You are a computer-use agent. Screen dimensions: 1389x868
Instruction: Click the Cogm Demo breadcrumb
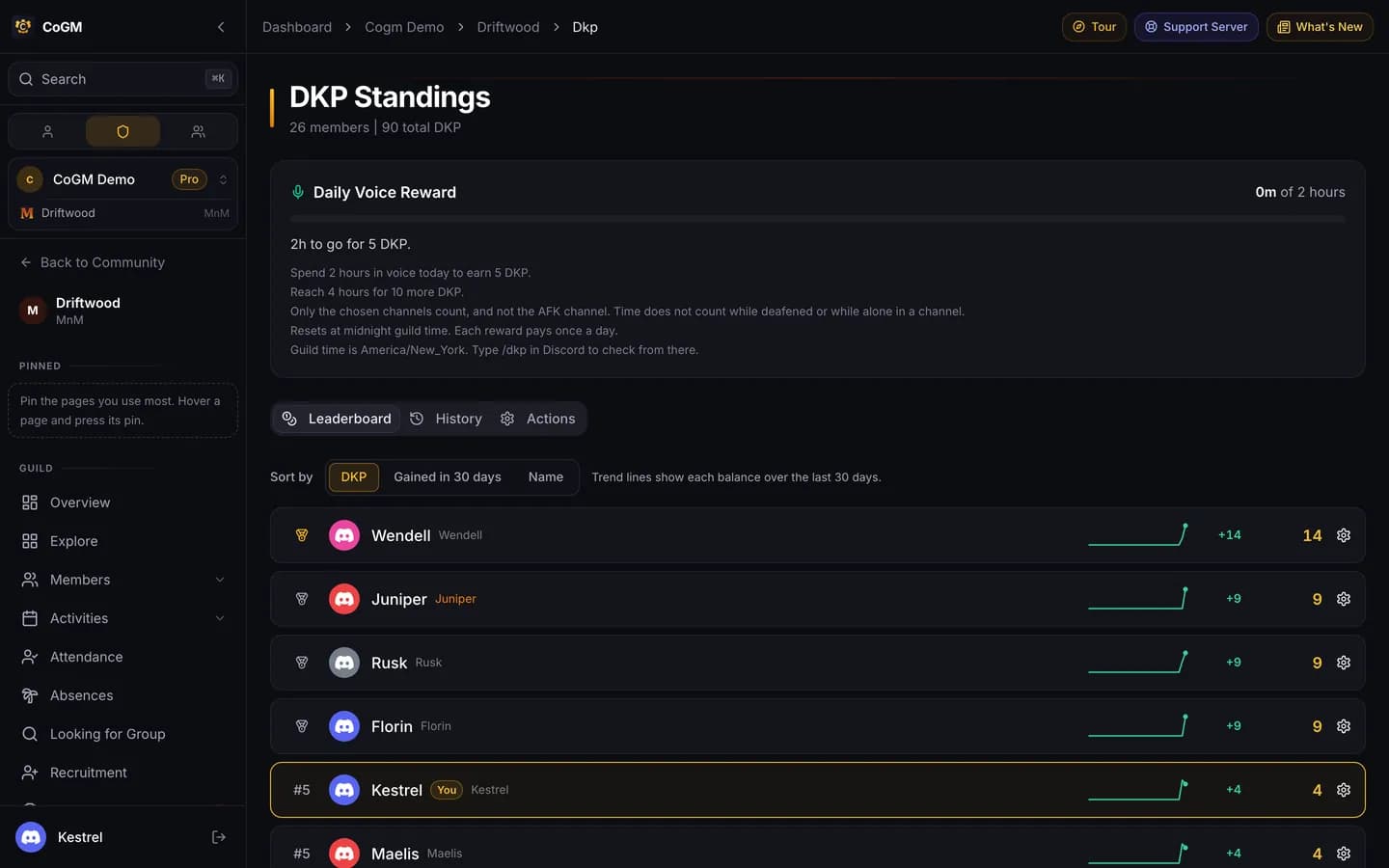point(404,27)
